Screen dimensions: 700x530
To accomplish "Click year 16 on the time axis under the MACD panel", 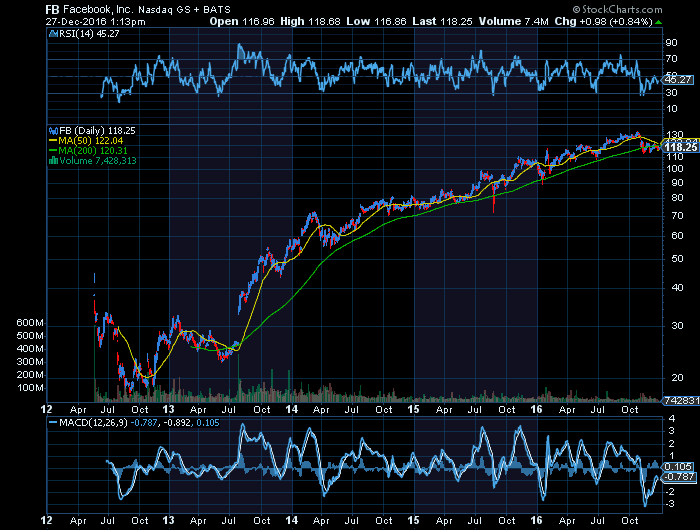I will (536, 521).
